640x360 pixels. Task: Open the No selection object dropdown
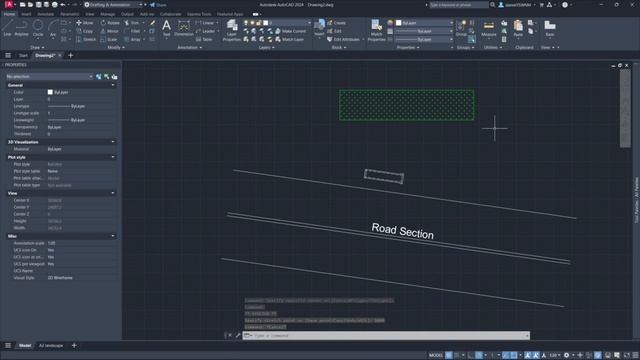(x=49, y=76)
